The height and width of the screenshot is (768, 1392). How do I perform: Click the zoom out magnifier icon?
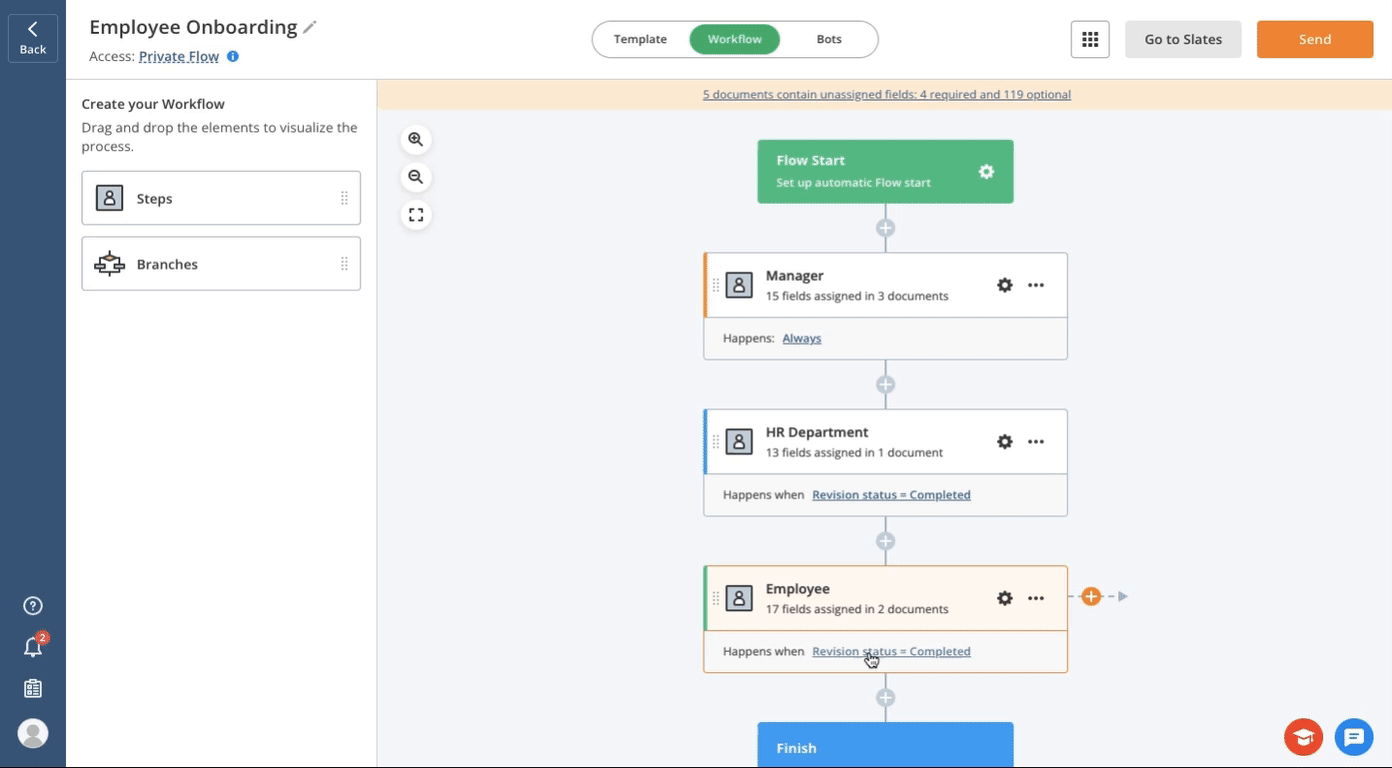tap(416, 177)
